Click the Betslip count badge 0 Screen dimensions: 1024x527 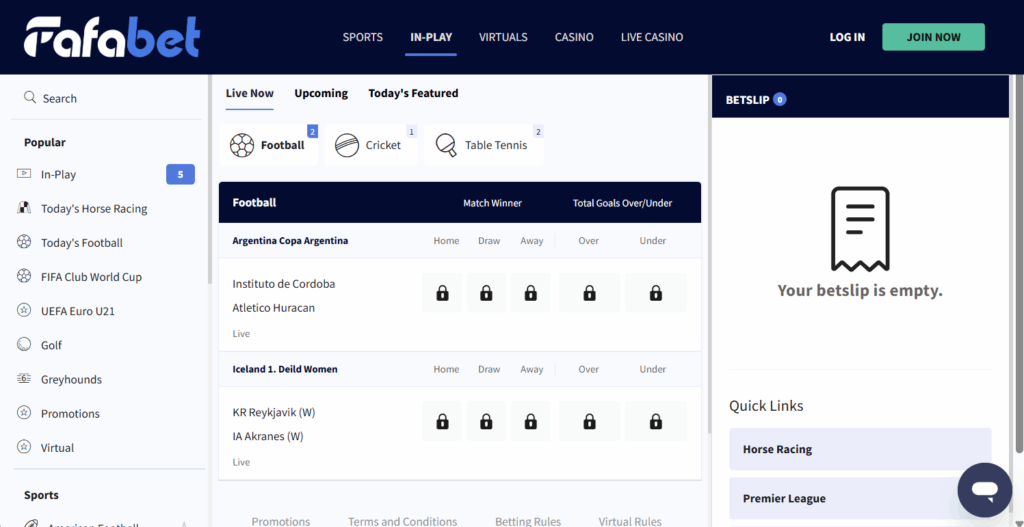tap(779, 100)
